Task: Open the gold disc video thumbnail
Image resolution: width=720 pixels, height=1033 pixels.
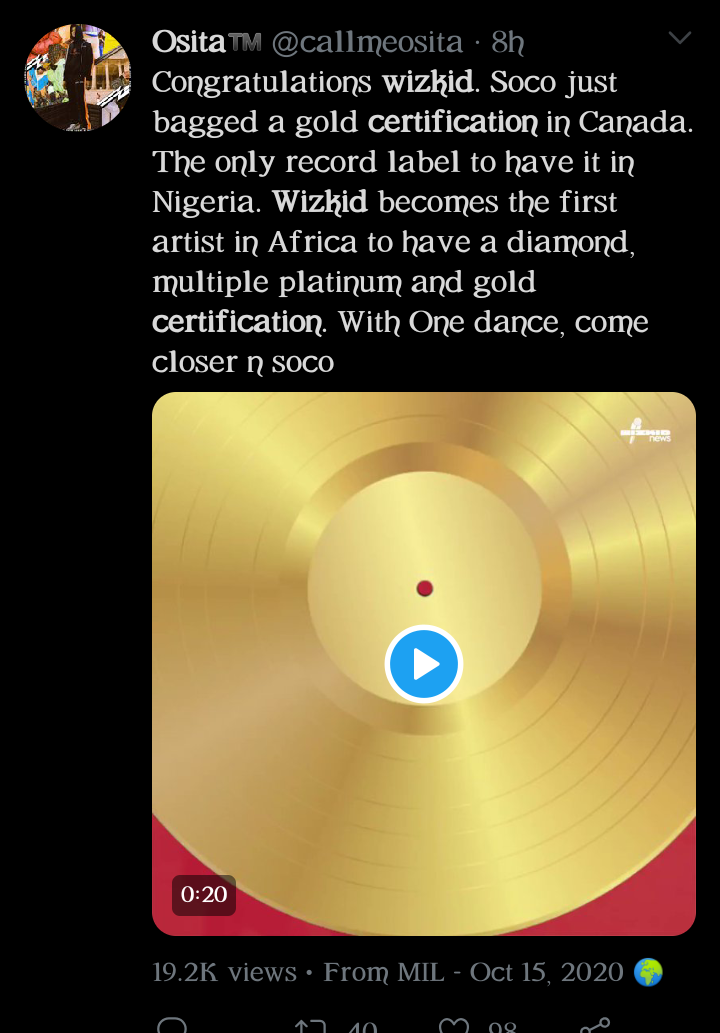Action: tap(424, 663)
